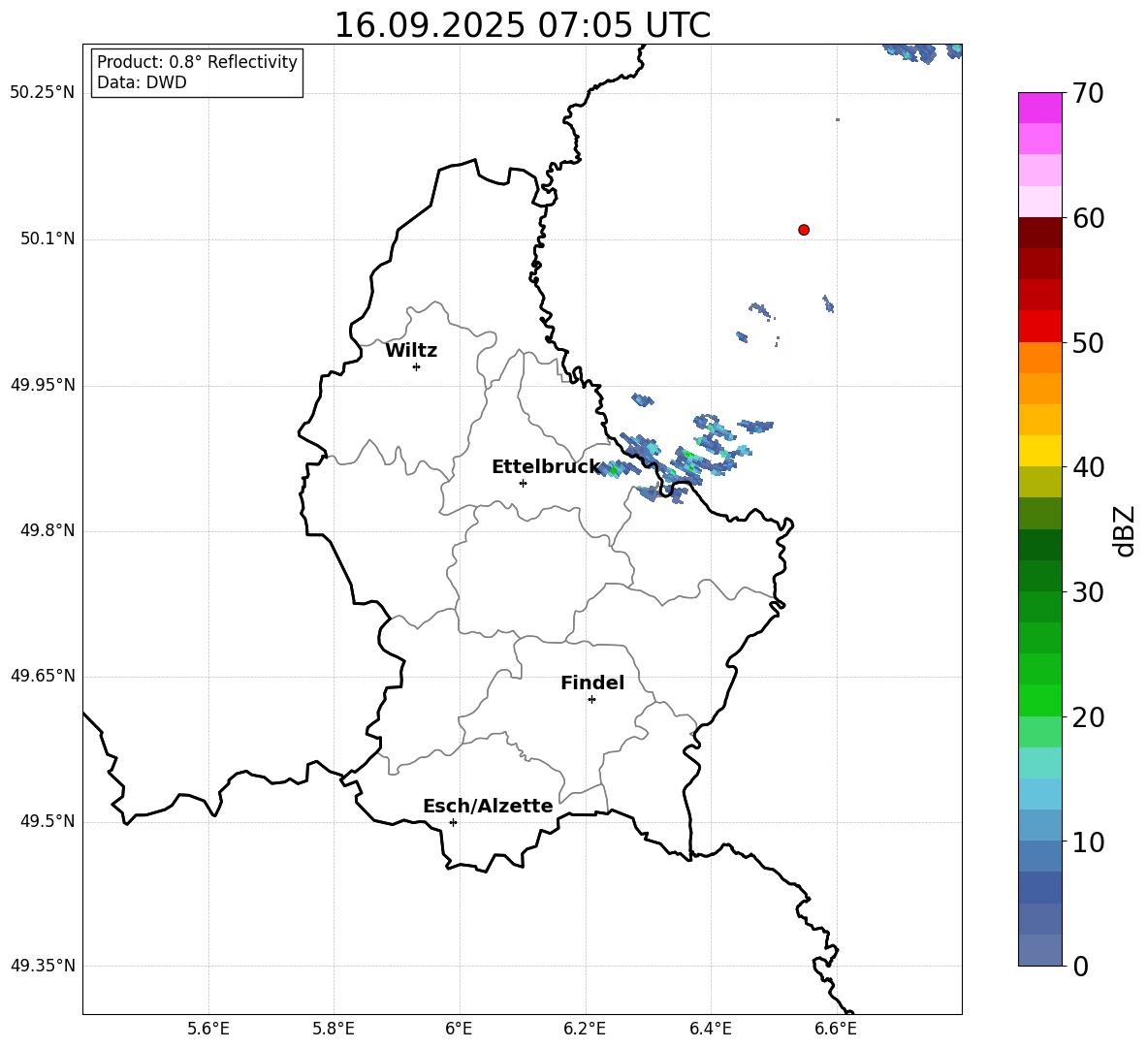Click the dBZ colorbar label
This screenshot has width=1148, height=1048.
coord(1124,531)
